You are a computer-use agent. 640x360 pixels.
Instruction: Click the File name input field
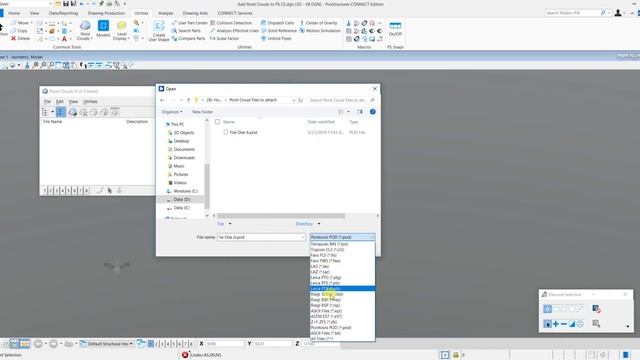[x=261, y=237]
